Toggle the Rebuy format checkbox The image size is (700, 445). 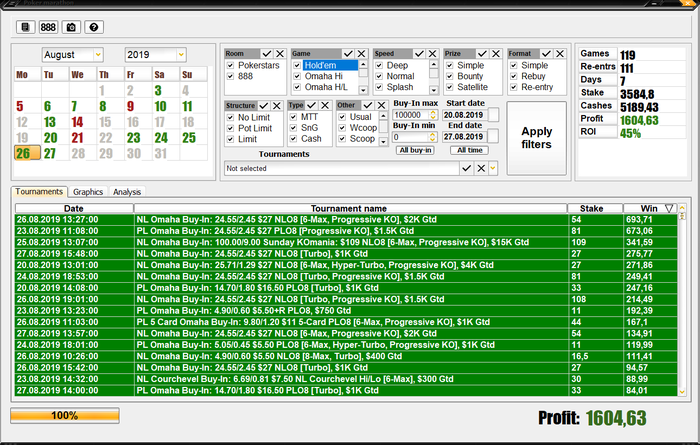tap(514, 76)
